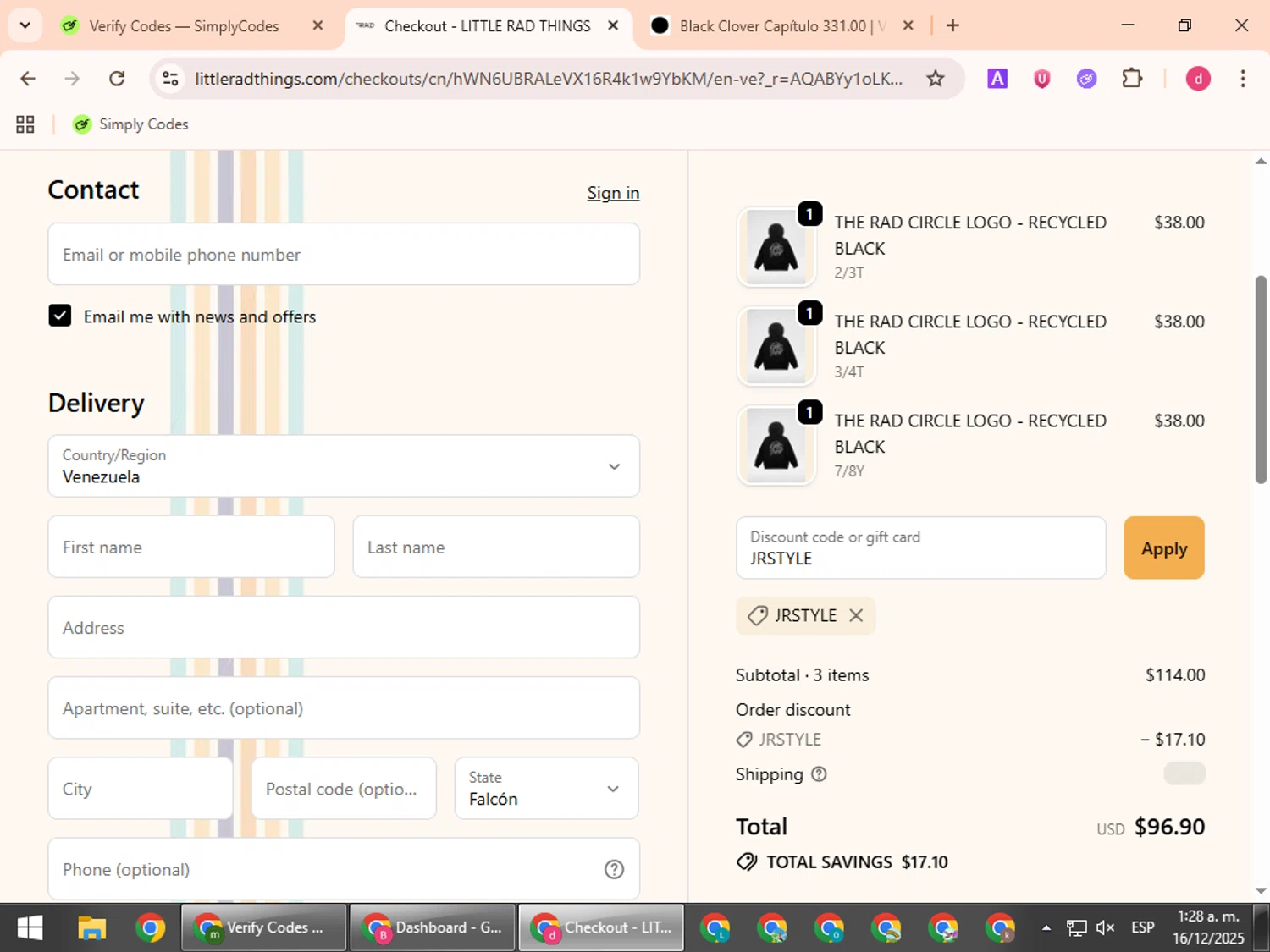Click the $96.90 total amount
Image resolution: width=1270 pixels, height=952 pixels.
[1169, 826]
